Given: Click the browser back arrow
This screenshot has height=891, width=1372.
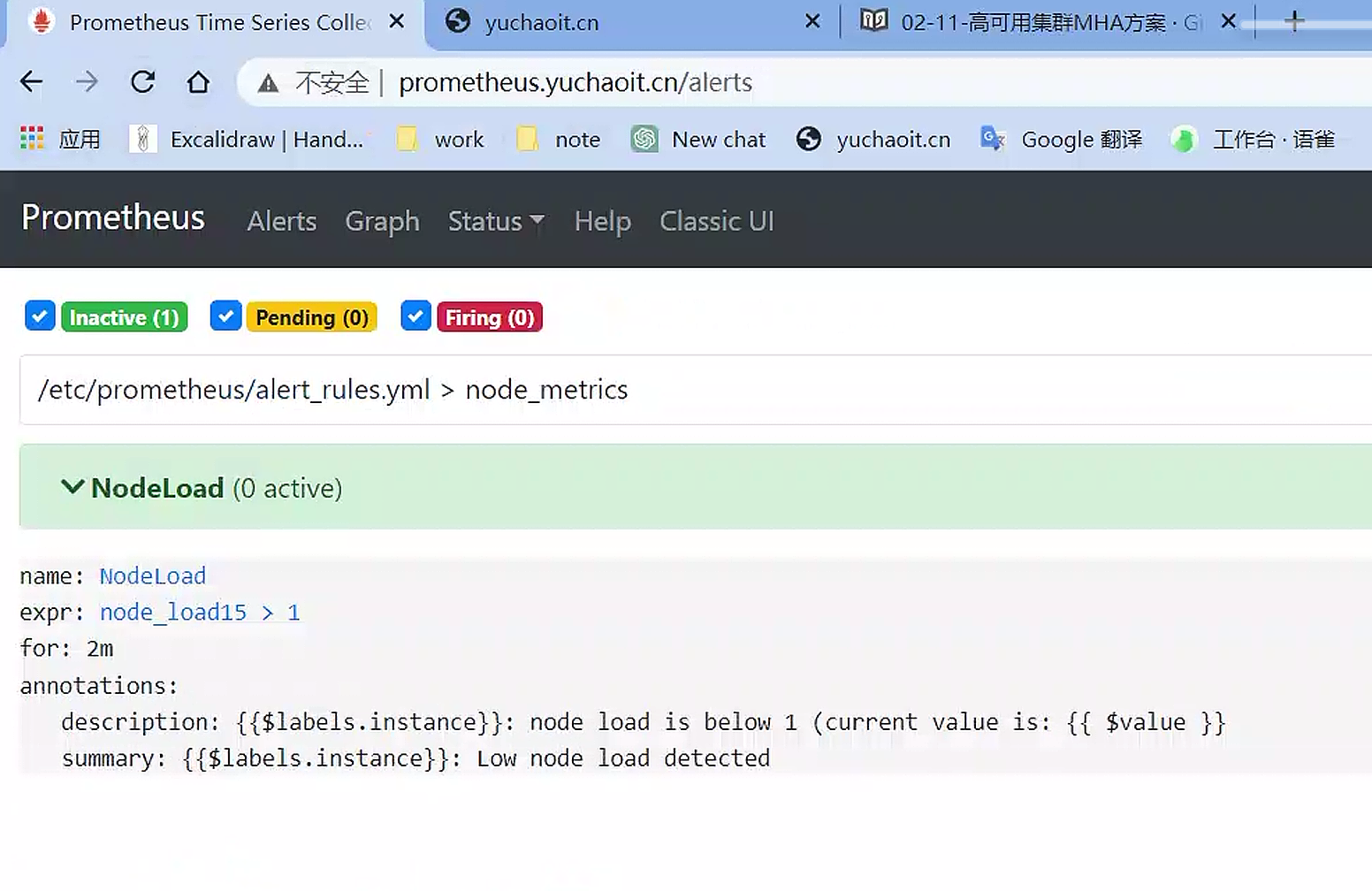Looking at the screenshot, I should [x=32, y=82].
